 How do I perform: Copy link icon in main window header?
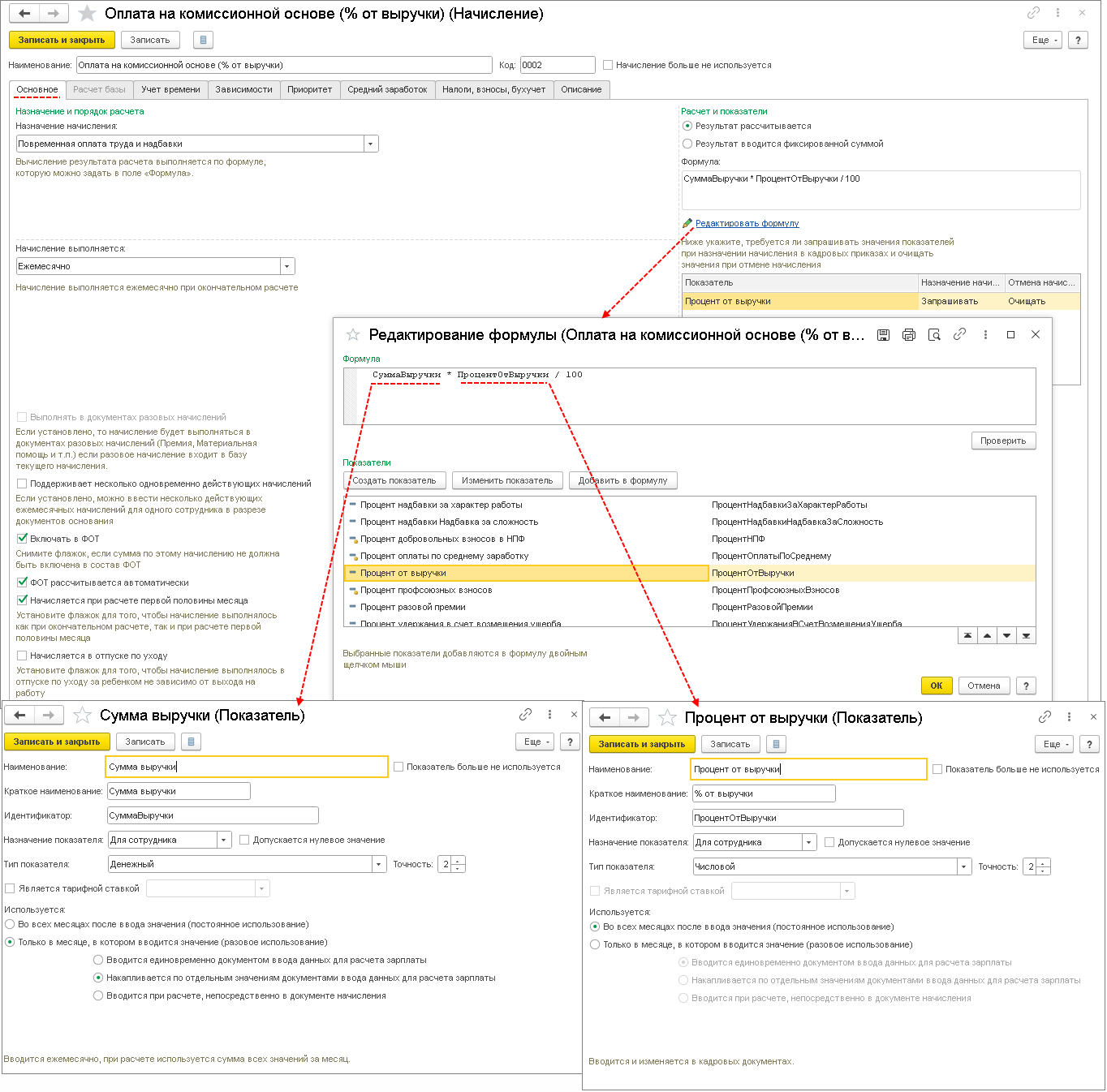pyautogui.click(x=1033, y=13)
